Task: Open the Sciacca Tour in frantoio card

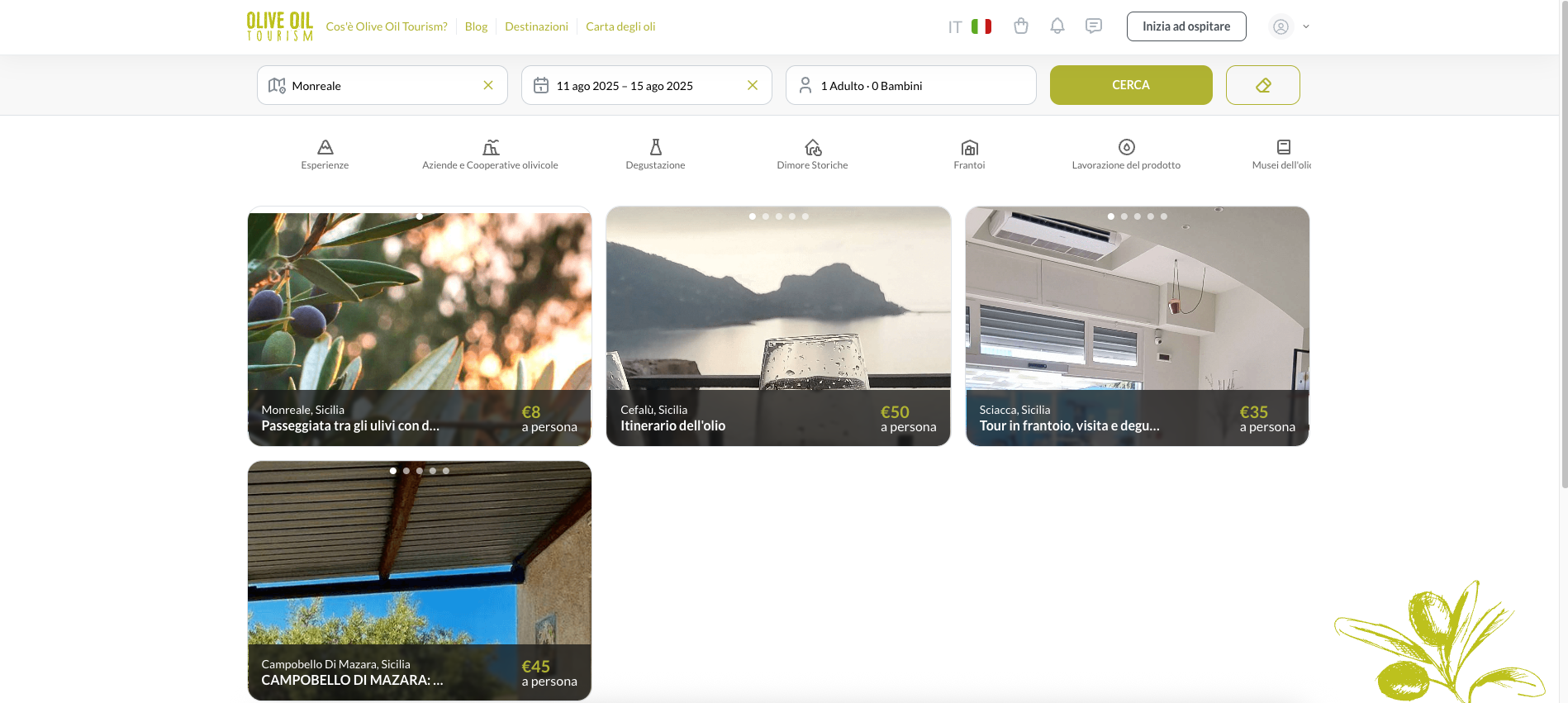Action: (x=1137, y=326)
